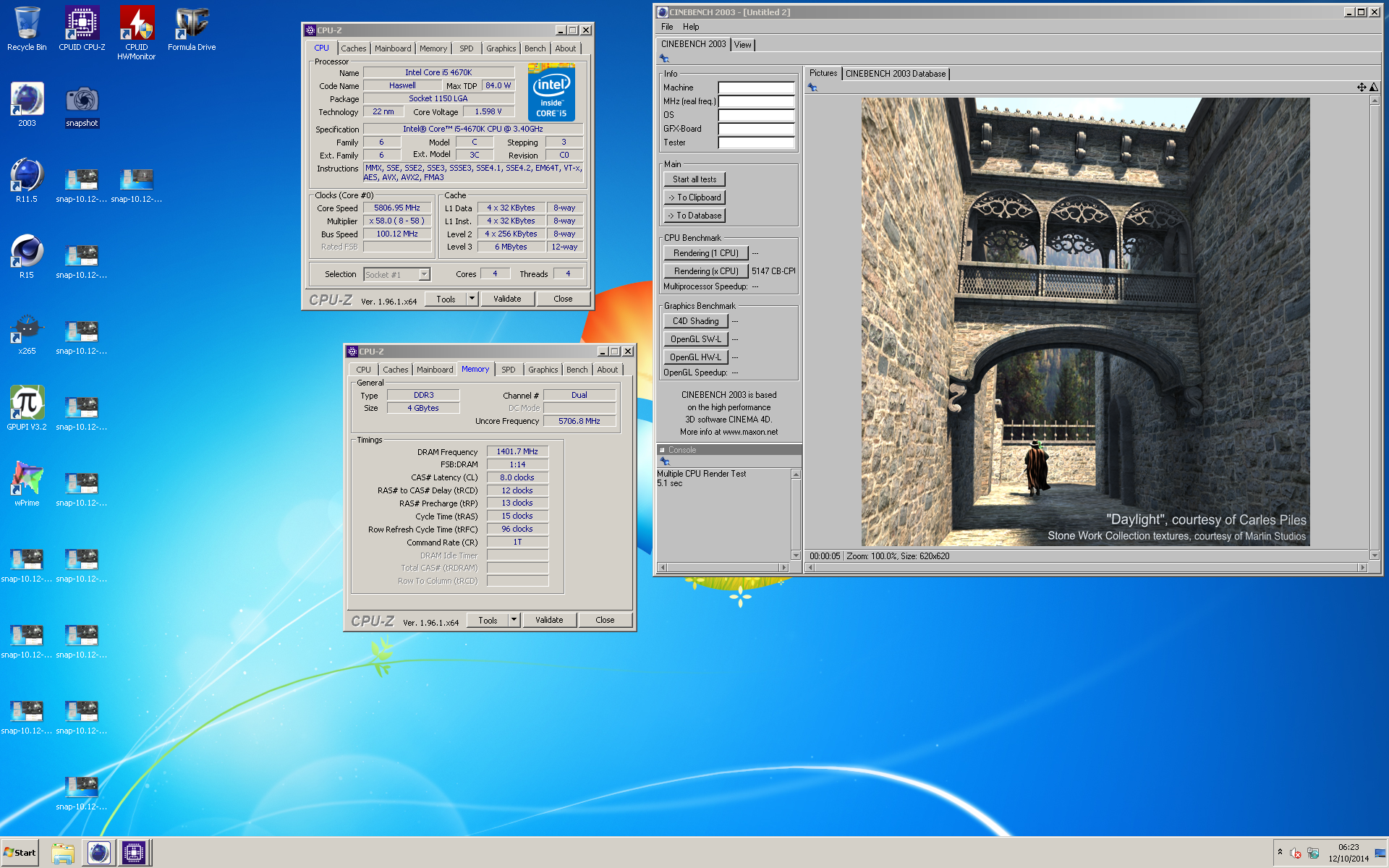Click the Intel Core i5 logo in CPU-Z
1389x868 pixels.
tap(551, 92)
